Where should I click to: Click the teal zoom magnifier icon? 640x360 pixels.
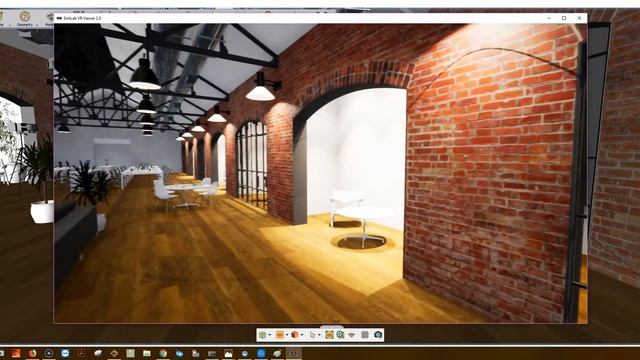tap(340, 335)
